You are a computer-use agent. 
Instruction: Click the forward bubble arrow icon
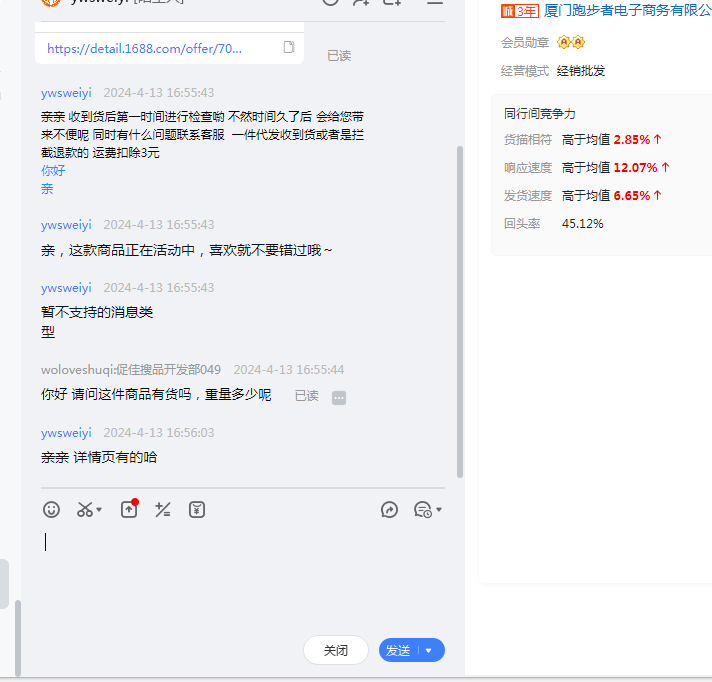coord(389,510)
